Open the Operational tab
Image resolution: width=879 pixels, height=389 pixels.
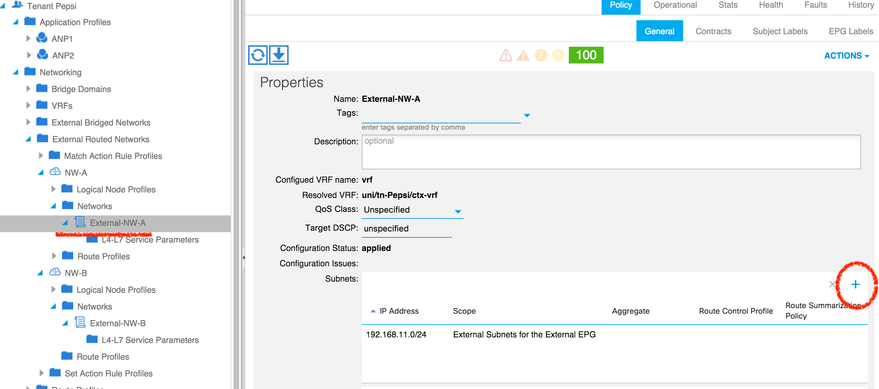coord(675,5)
